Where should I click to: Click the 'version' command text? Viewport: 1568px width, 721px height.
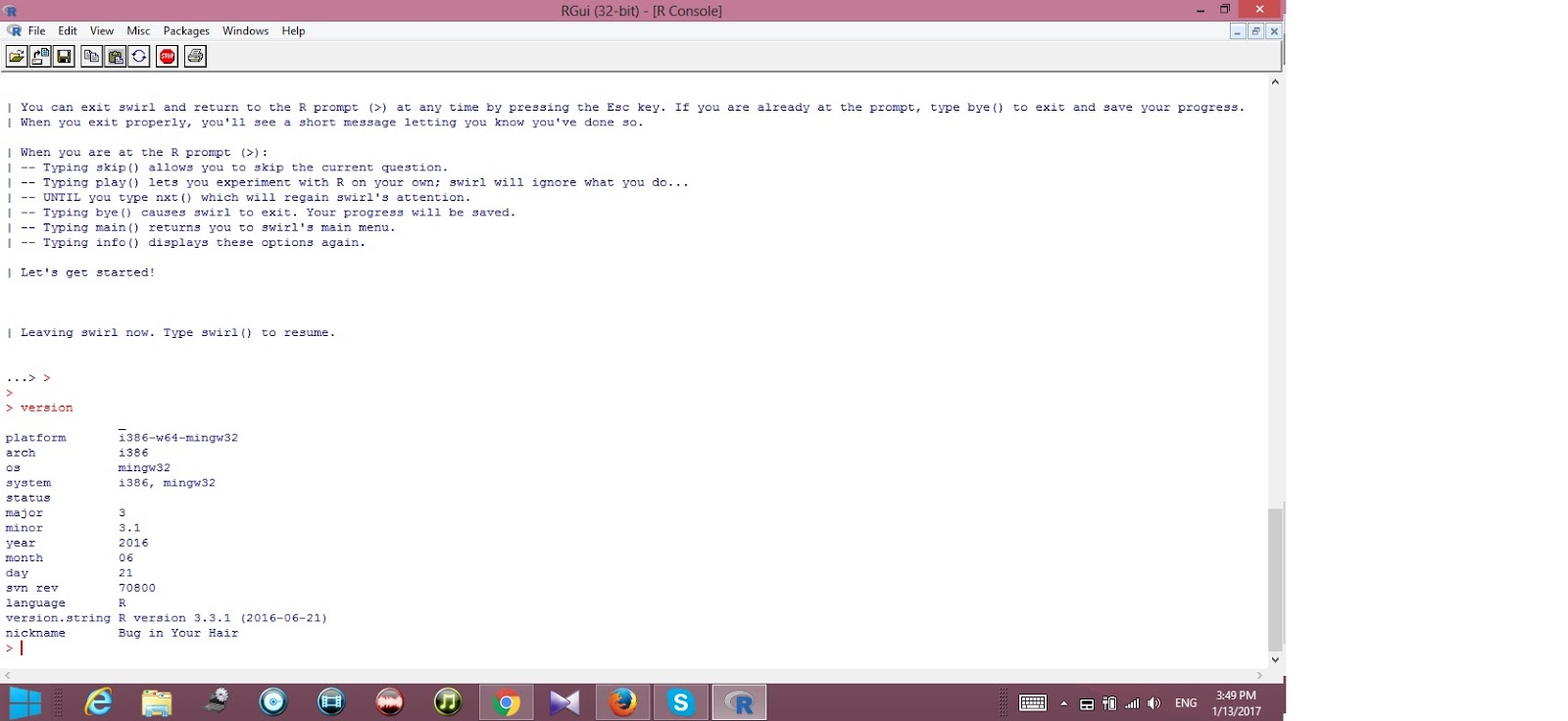click(x=46, y=408)
